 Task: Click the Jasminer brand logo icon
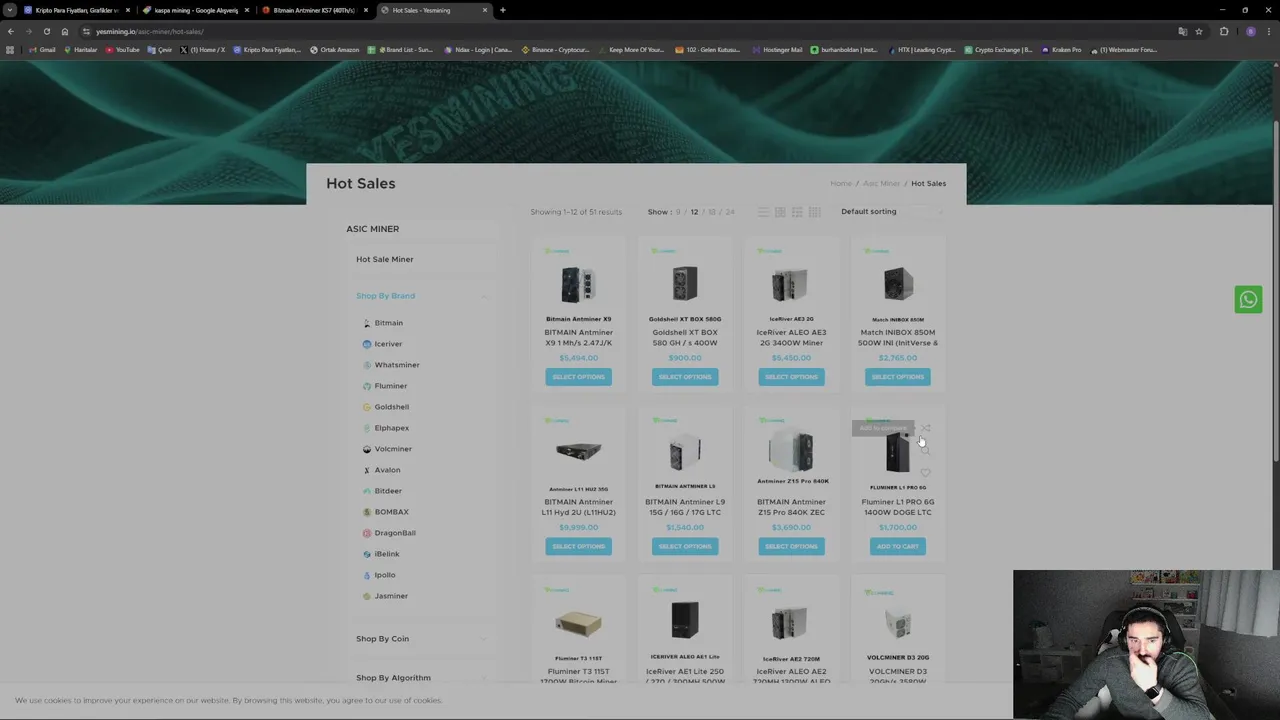pyautogui.click(x=367, y=596)
